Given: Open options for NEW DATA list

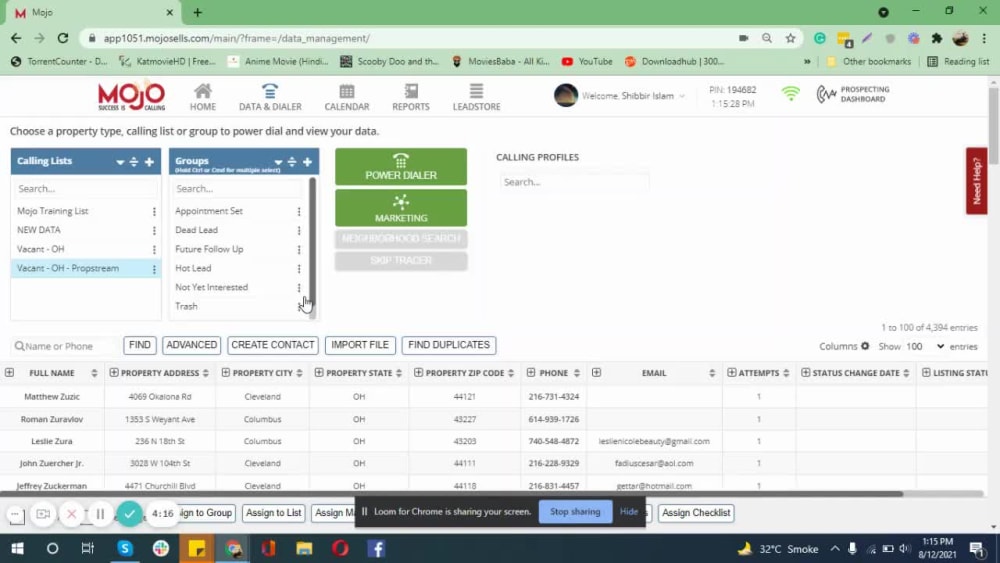Looking at the screenshot, I should pos(154,231).
